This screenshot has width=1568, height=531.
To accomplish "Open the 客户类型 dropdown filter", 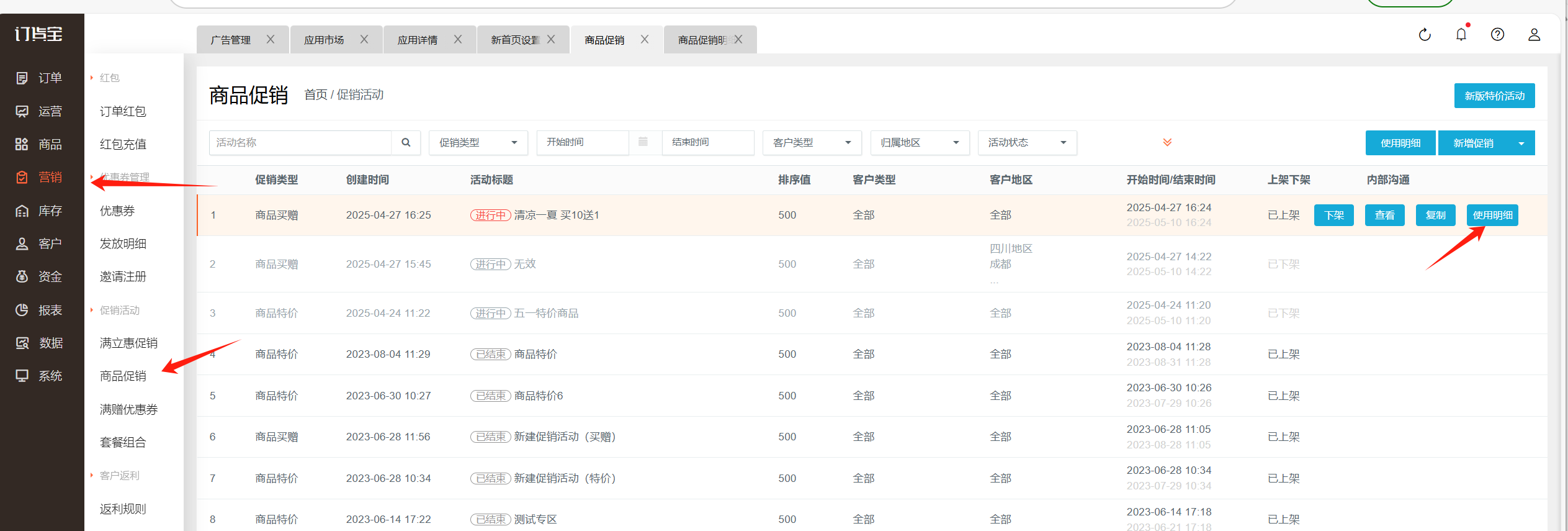I will (x=812, y=142).
